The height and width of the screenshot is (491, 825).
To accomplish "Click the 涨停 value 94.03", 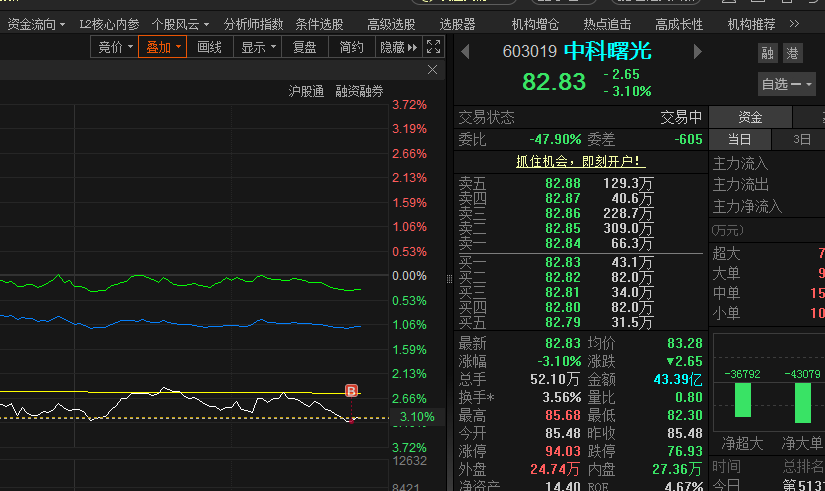I will (562, 452).
